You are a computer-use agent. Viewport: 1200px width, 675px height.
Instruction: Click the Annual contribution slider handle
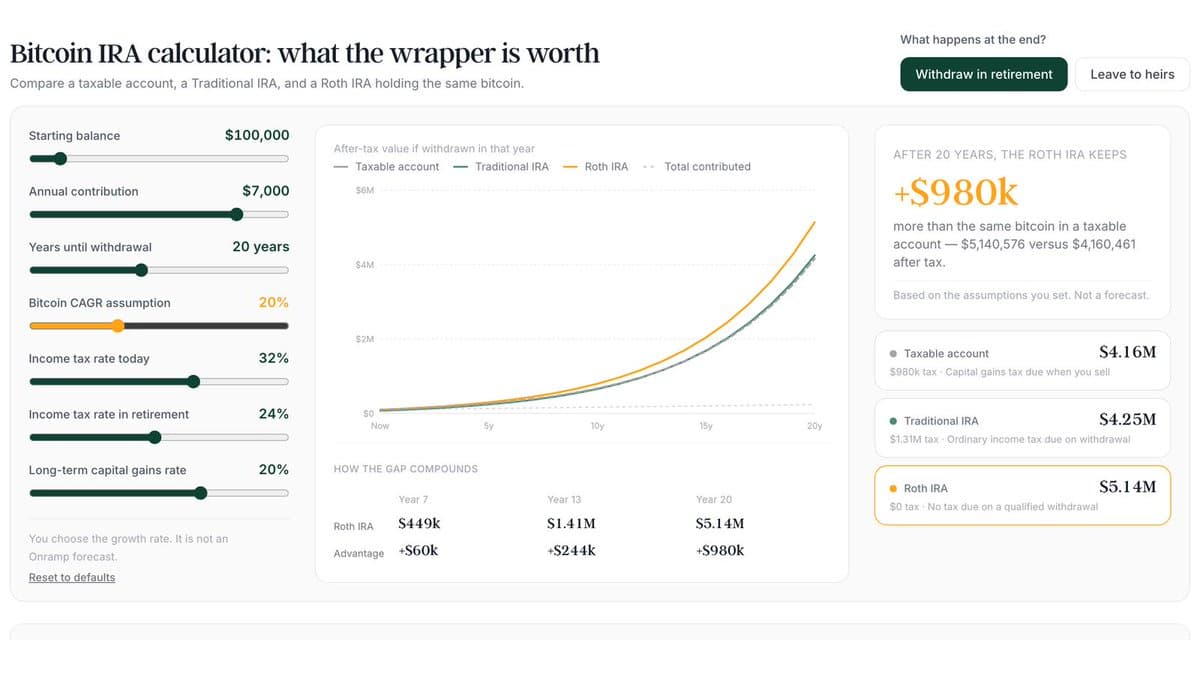(237, 214)
